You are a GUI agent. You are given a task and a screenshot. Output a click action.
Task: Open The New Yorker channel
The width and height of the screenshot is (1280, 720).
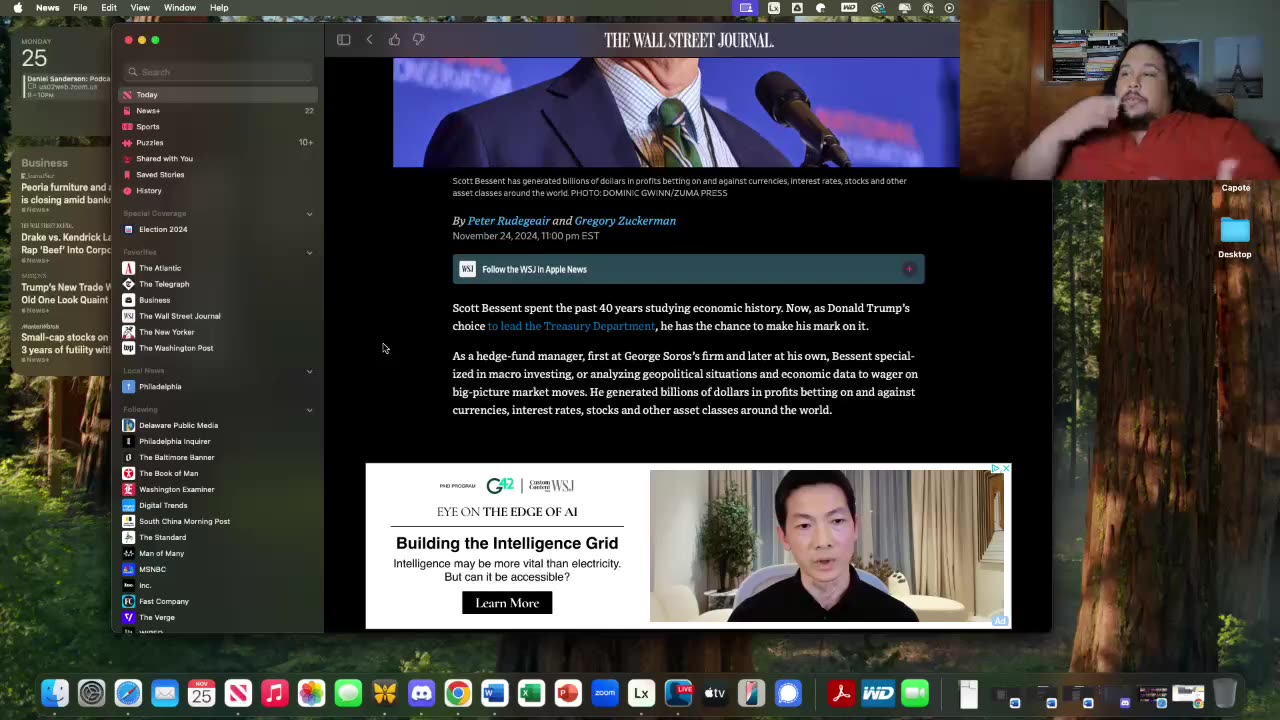[x=166, y=332]
